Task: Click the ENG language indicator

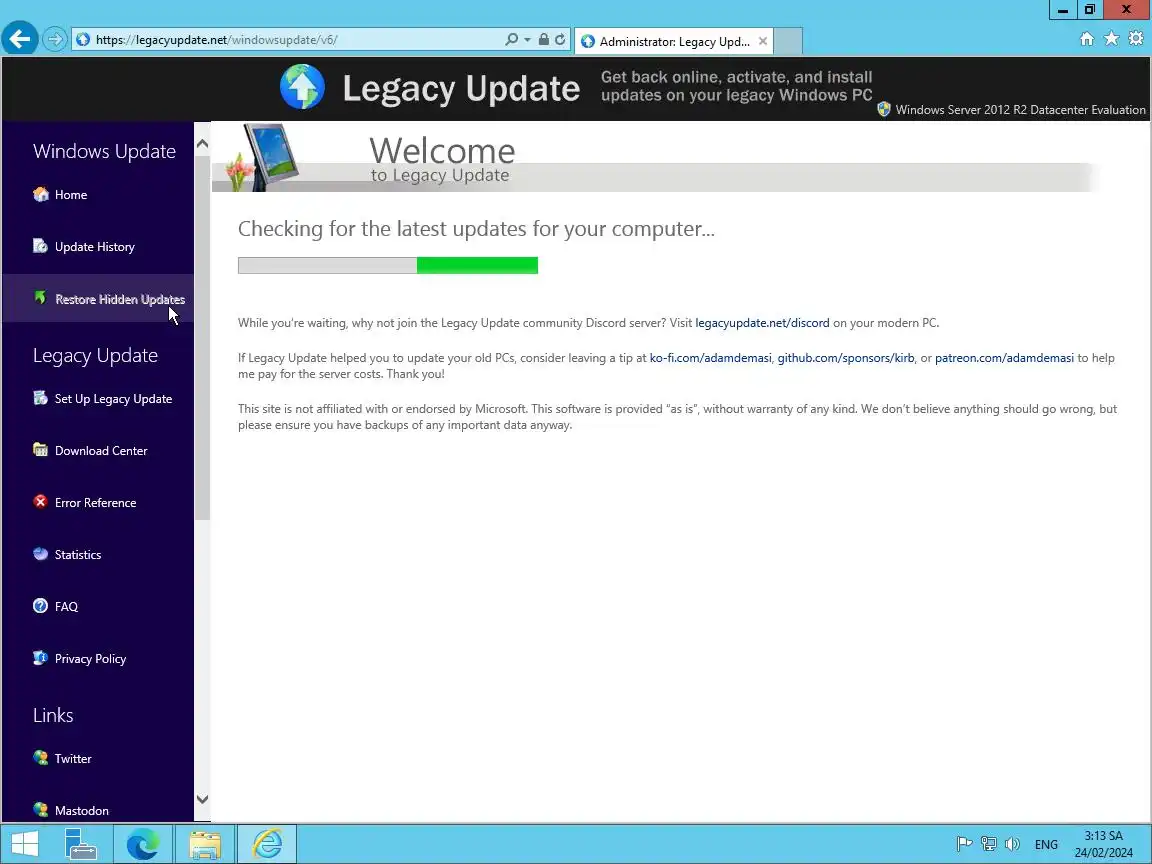Action: (x=1046, y=844)
